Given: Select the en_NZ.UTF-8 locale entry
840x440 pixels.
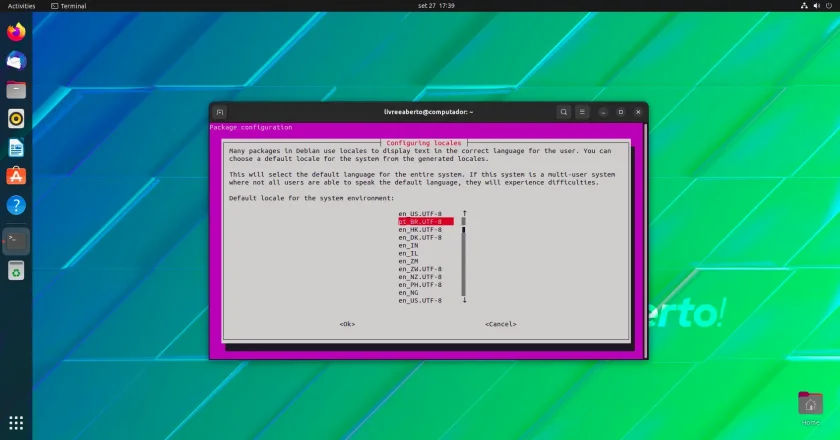Looking at the screenshot, I should click(420, 277).
